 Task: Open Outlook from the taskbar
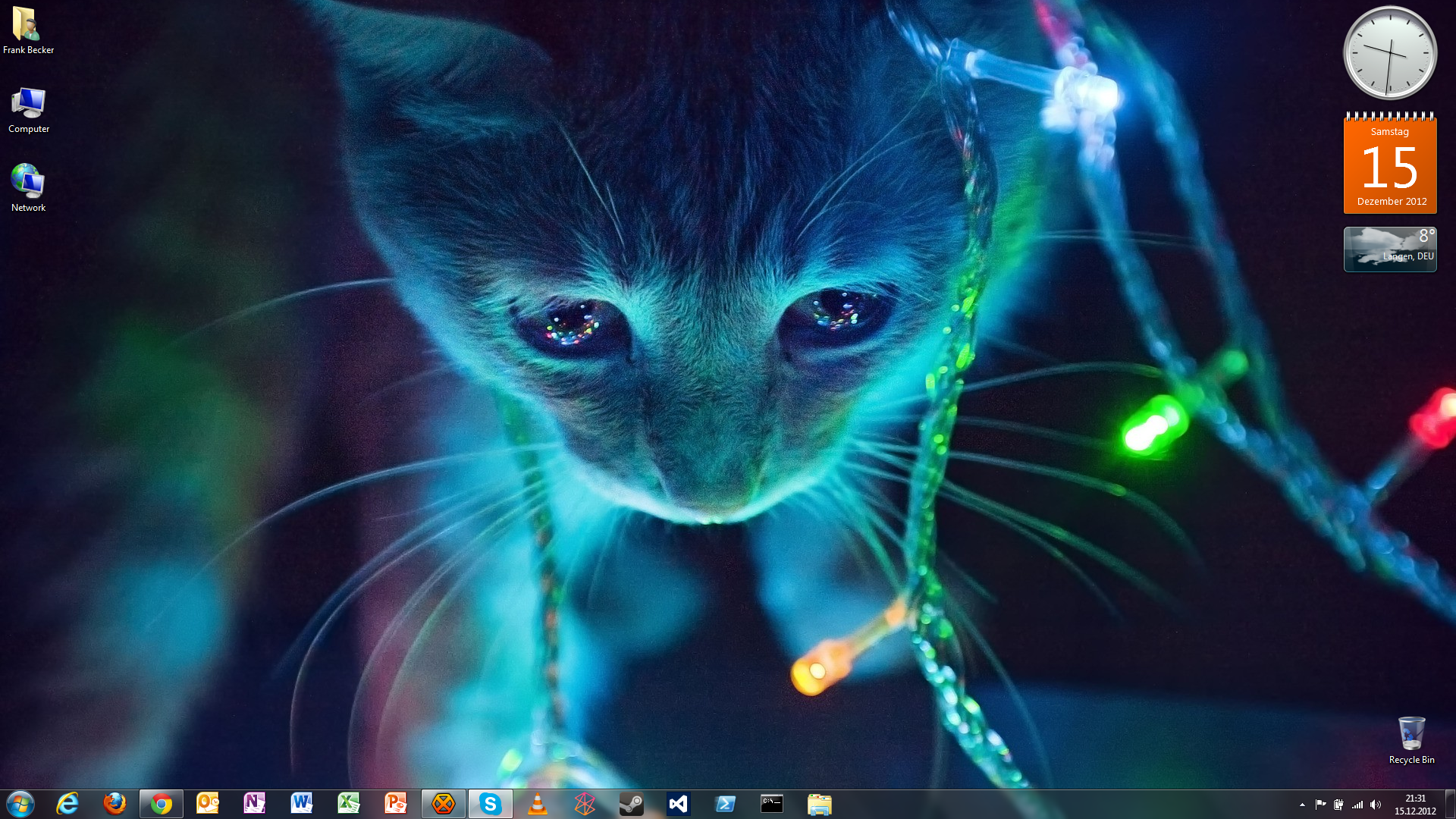[207, 804]
